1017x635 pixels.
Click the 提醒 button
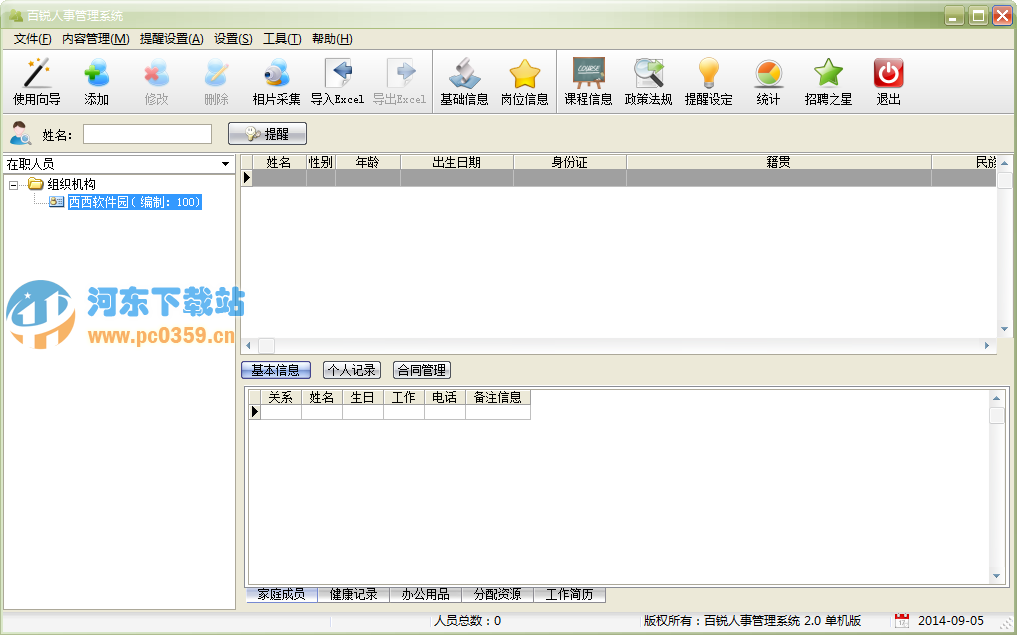click(x=267, y=134)
